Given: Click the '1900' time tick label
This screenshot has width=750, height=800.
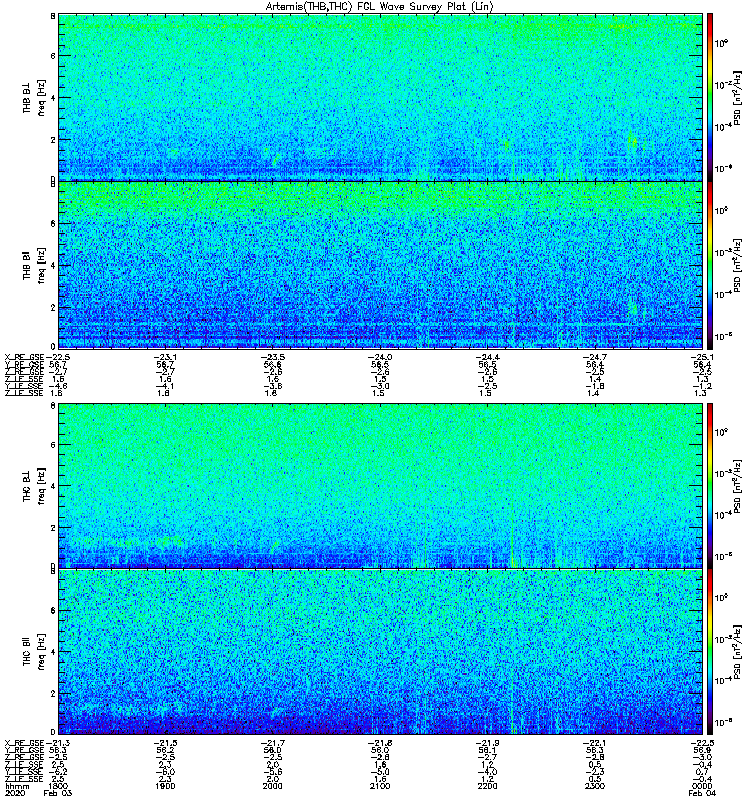Looking at the screenshot, I should pyautogui.click(x=165, y=786).
